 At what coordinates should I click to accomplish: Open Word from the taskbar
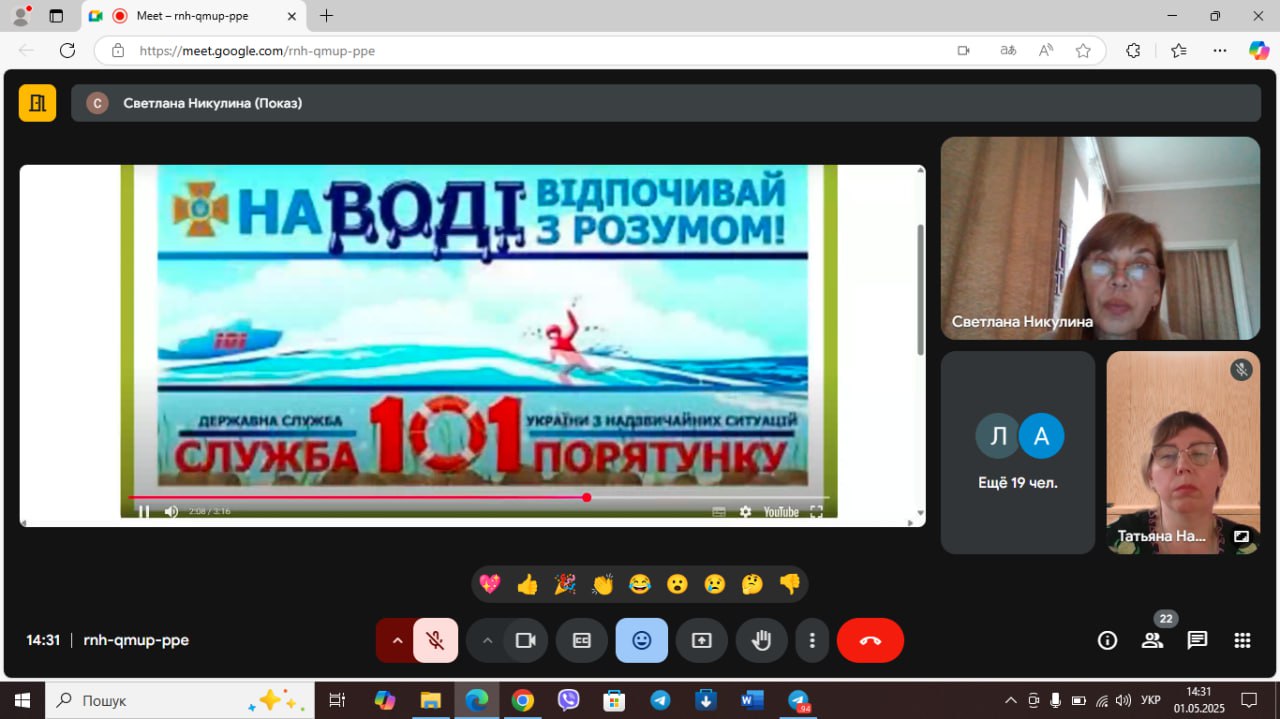(752, 700)
